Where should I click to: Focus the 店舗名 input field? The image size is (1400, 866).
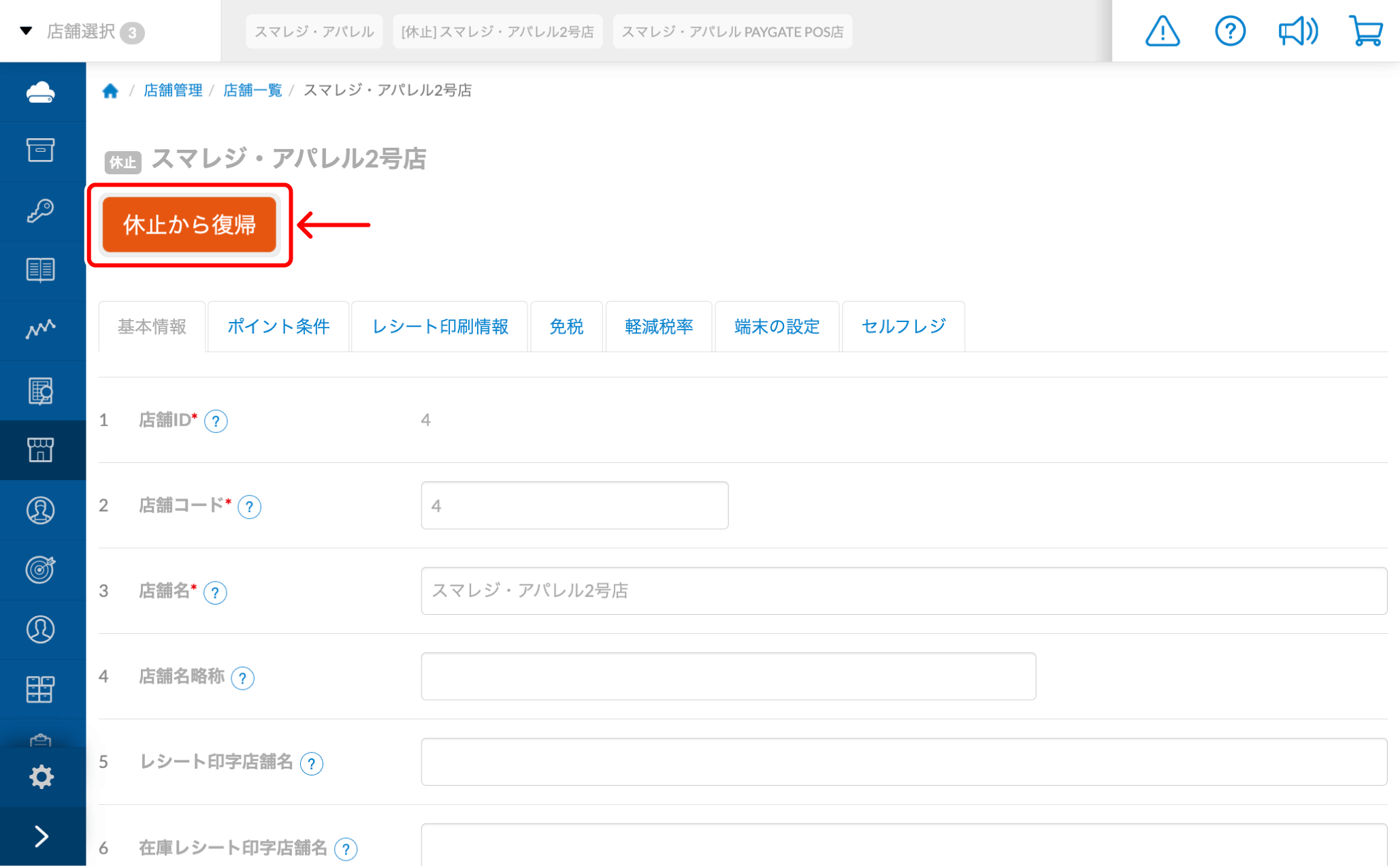click(904, 591)
